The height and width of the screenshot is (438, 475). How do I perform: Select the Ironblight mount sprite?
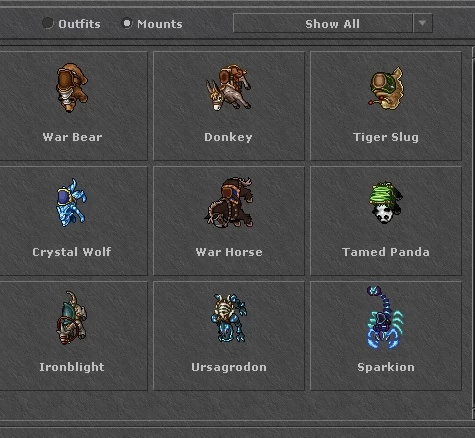pos(72,318)
